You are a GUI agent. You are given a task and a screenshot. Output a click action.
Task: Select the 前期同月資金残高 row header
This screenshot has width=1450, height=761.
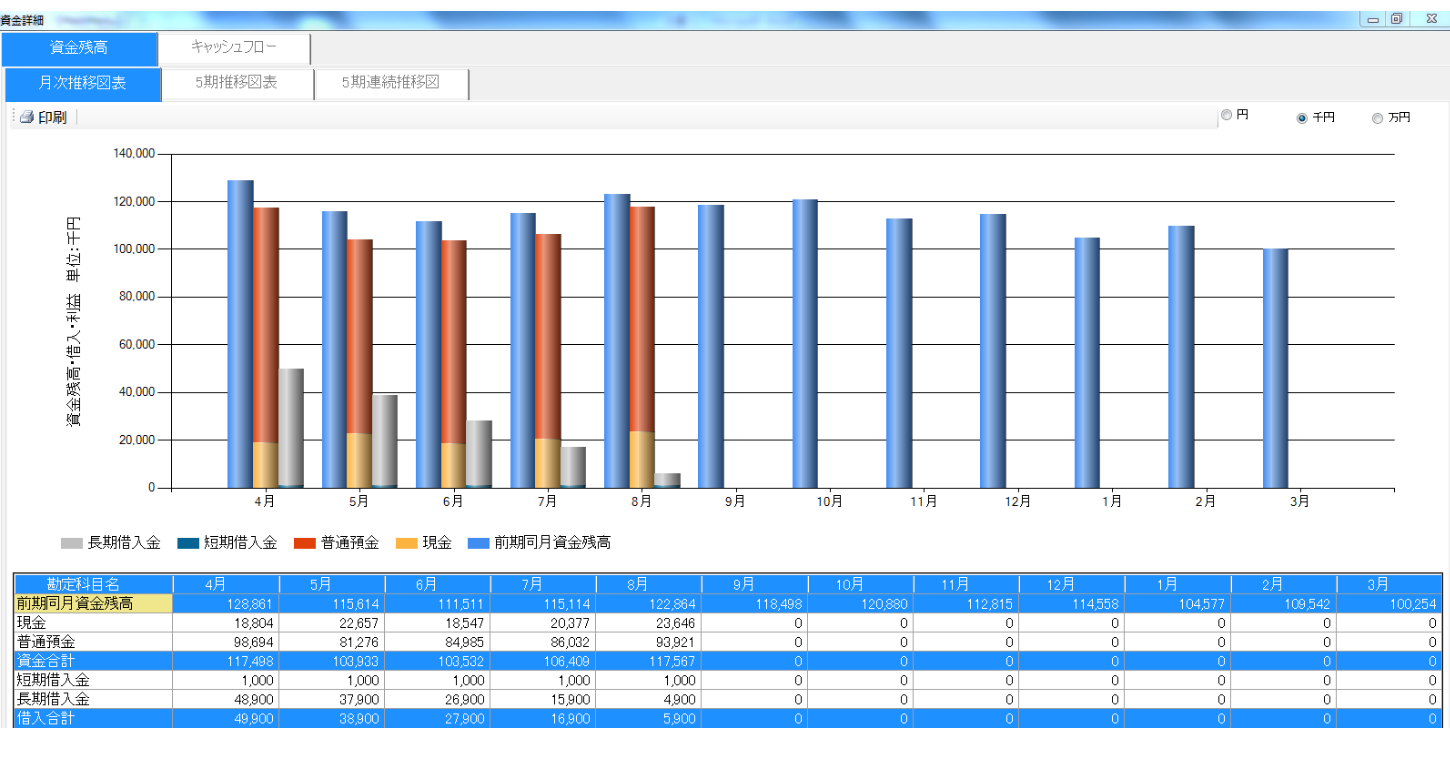pos(93,603)
